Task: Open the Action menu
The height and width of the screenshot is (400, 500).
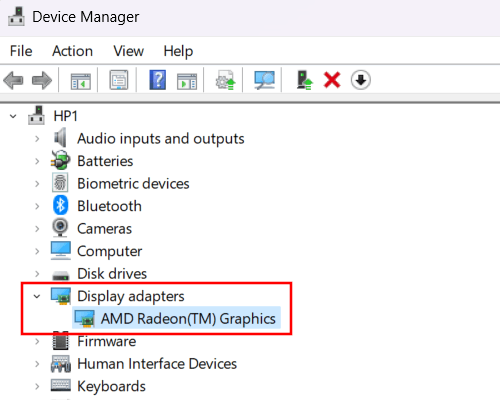Action: coord(72,51)
